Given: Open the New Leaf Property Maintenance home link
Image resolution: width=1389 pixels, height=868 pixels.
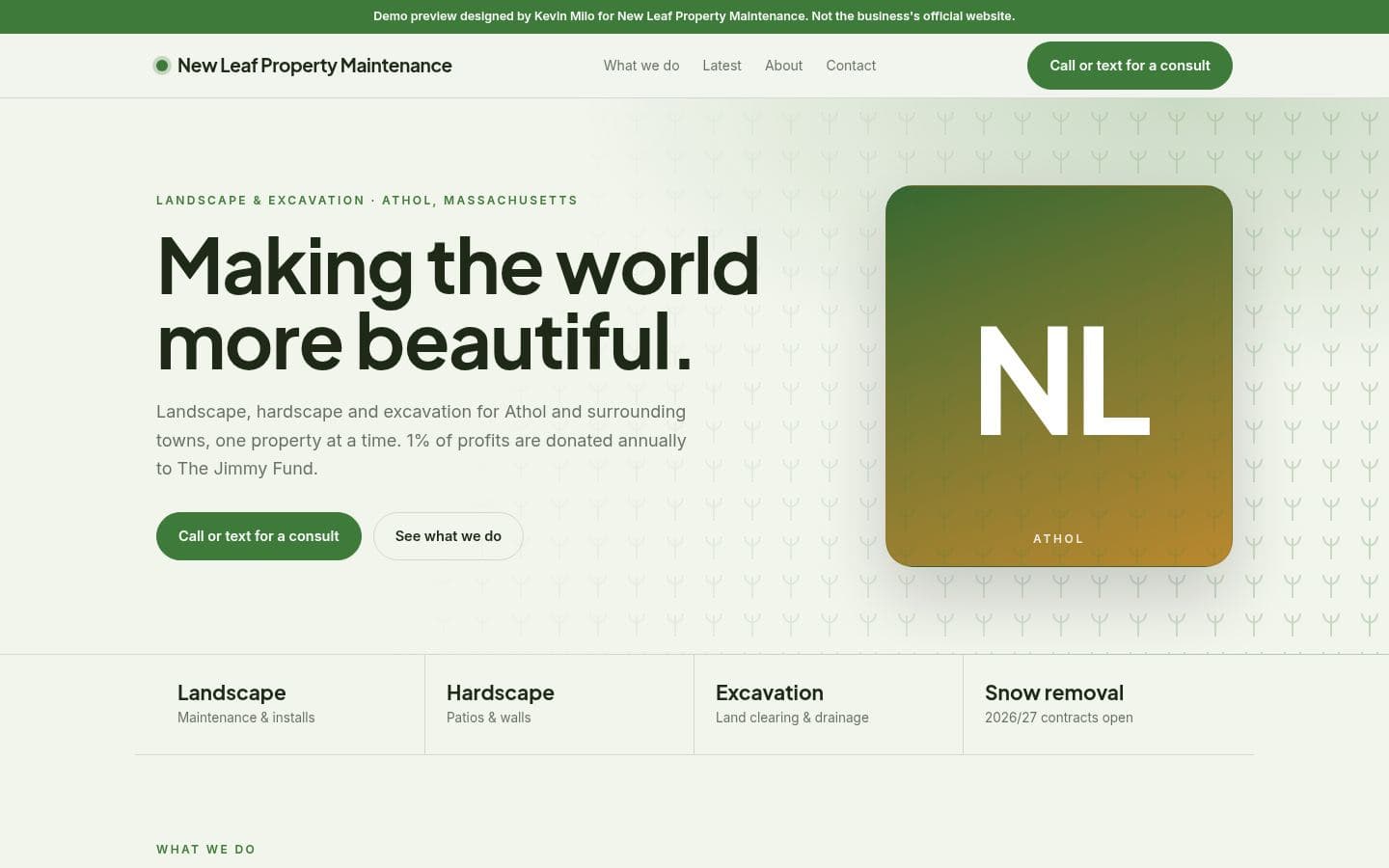Looking at the screenshot, I should (x=303, y=66).
